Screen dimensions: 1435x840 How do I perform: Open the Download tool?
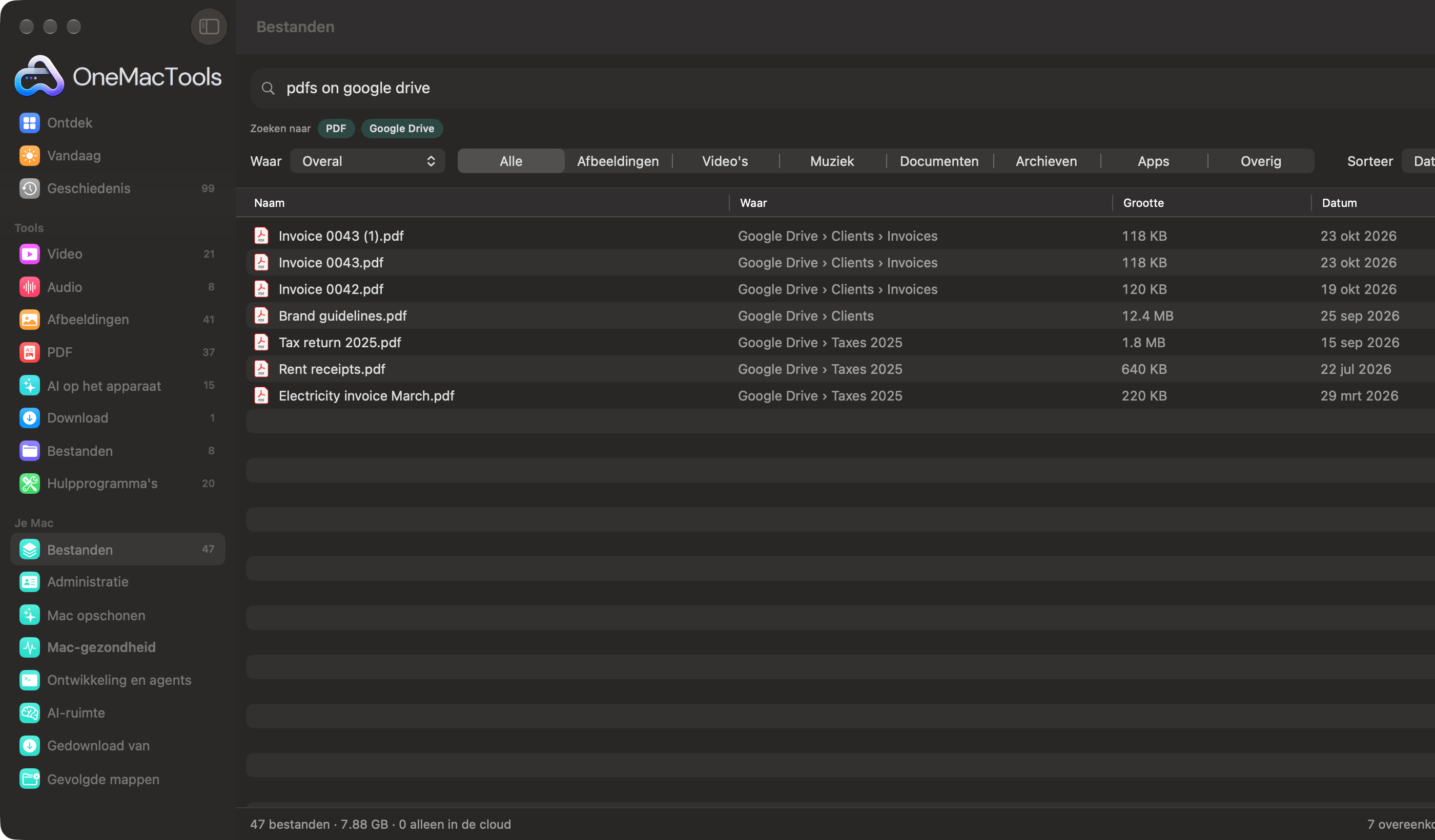click(117, 418)
